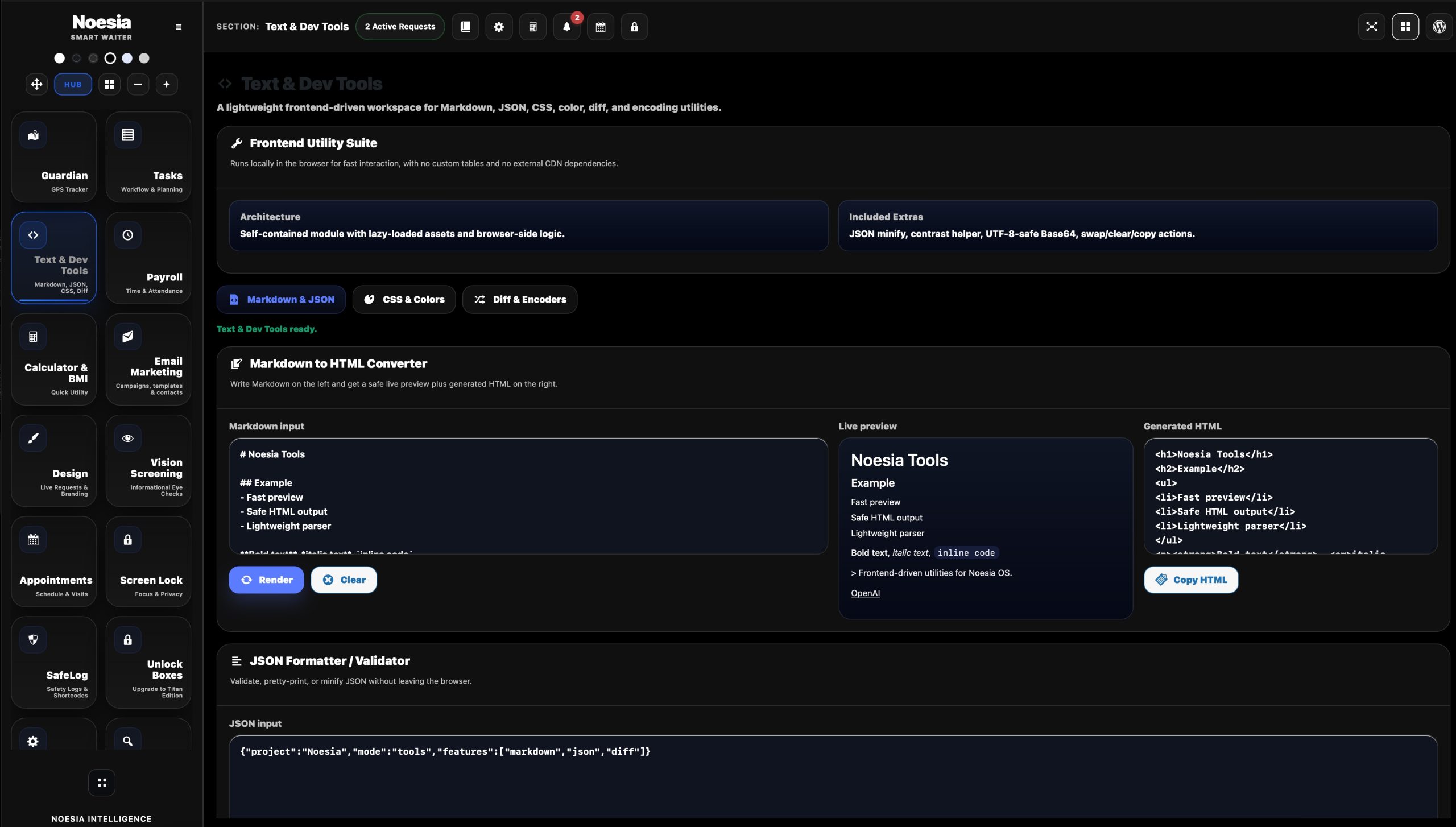1456x827 pixels.
Task: Select the first solid white theme dot
Action: [x=59, y=58]
